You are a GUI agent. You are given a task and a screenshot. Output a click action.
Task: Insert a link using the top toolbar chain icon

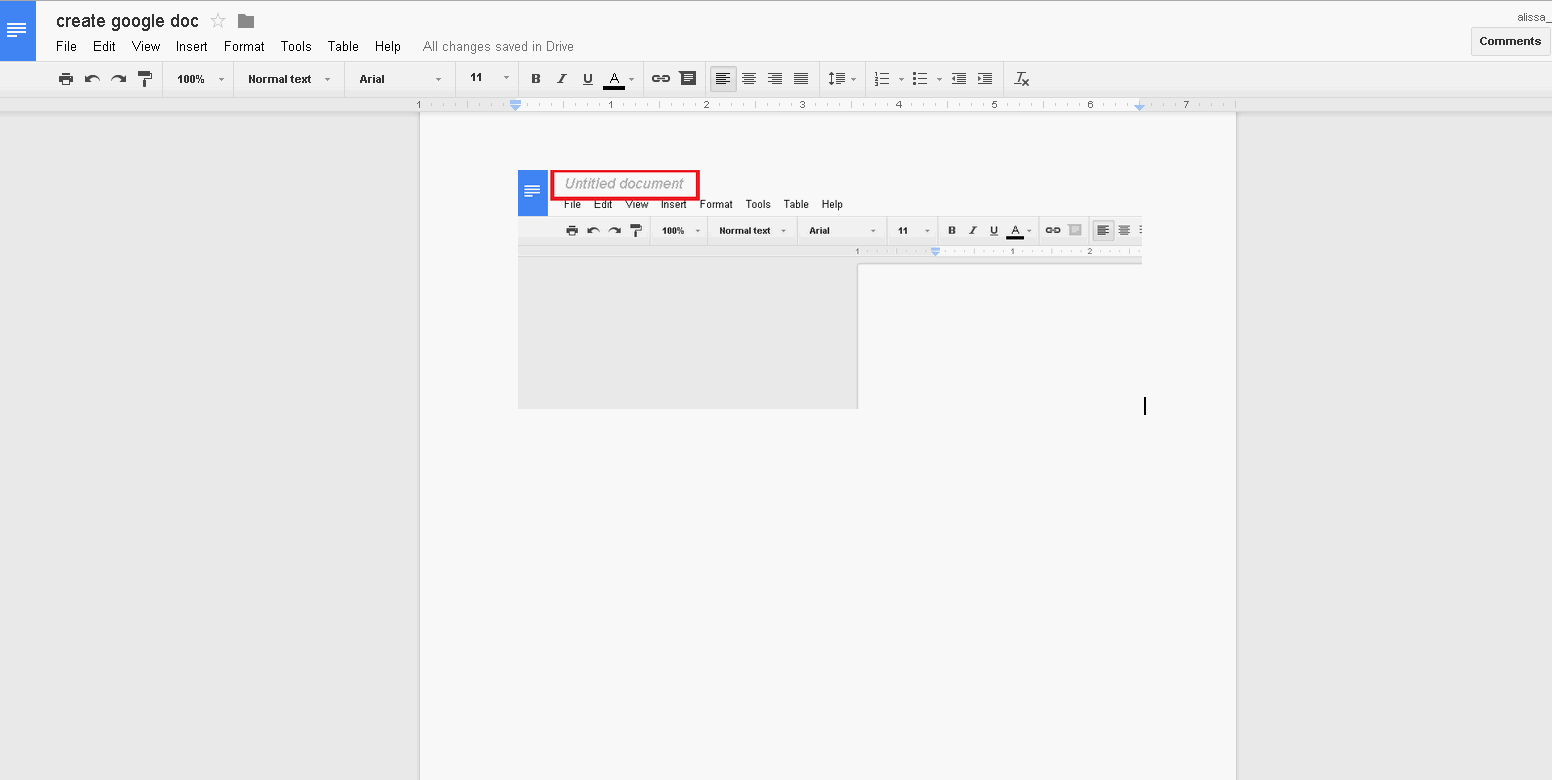click(661, 79)
